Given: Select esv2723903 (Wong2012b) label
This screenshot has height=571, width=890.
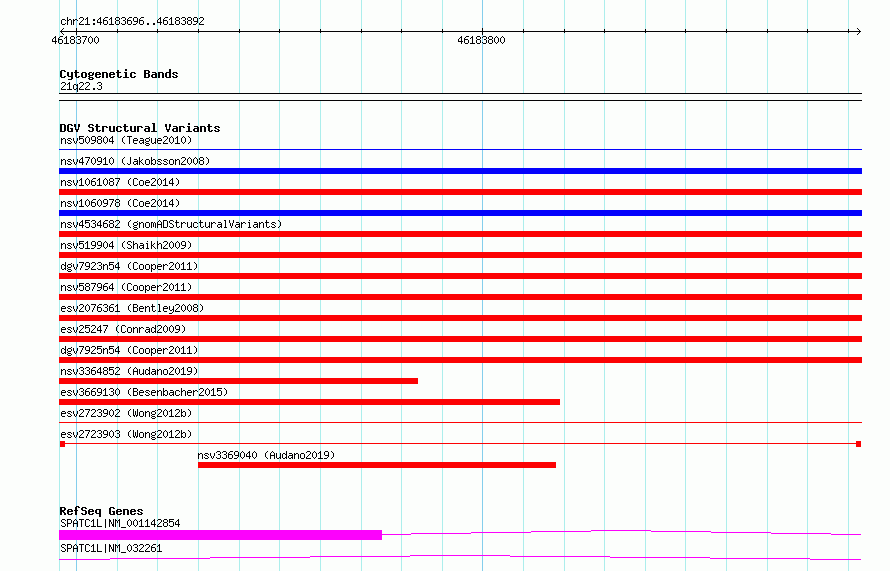Looking at the screenshot, I should click(126, 434).
